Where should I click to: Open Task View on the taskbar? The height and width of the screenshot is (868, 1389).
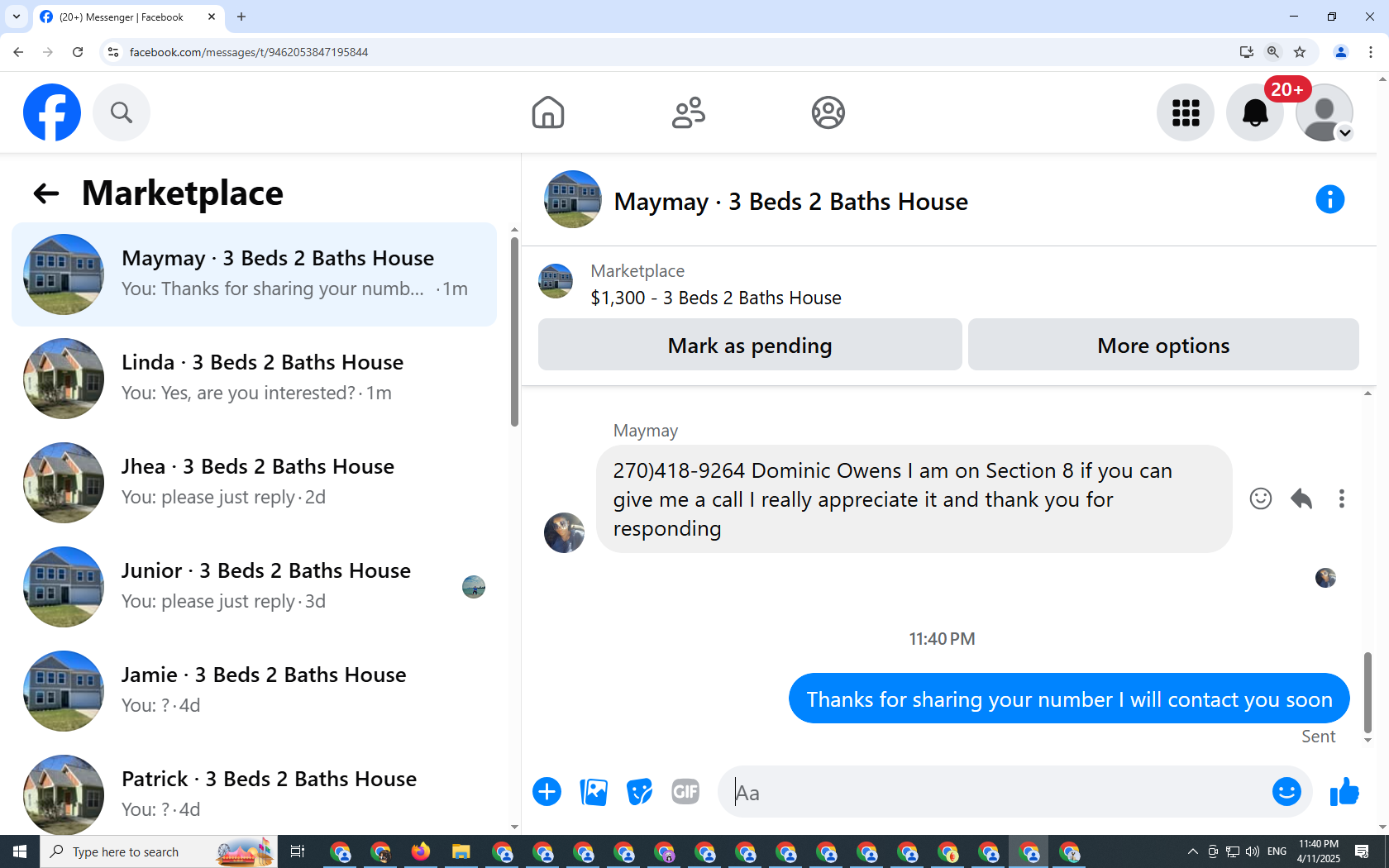298,851
